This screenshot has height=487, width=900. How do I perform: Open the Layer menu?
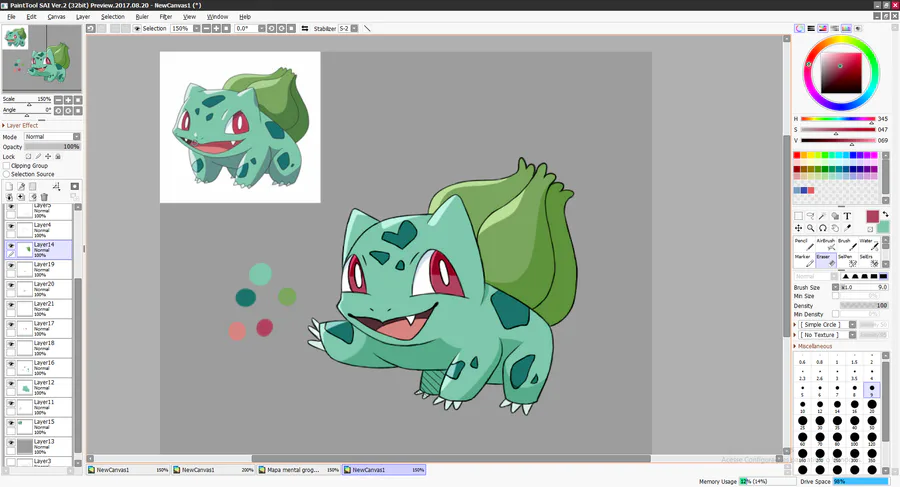click(83, 17)
